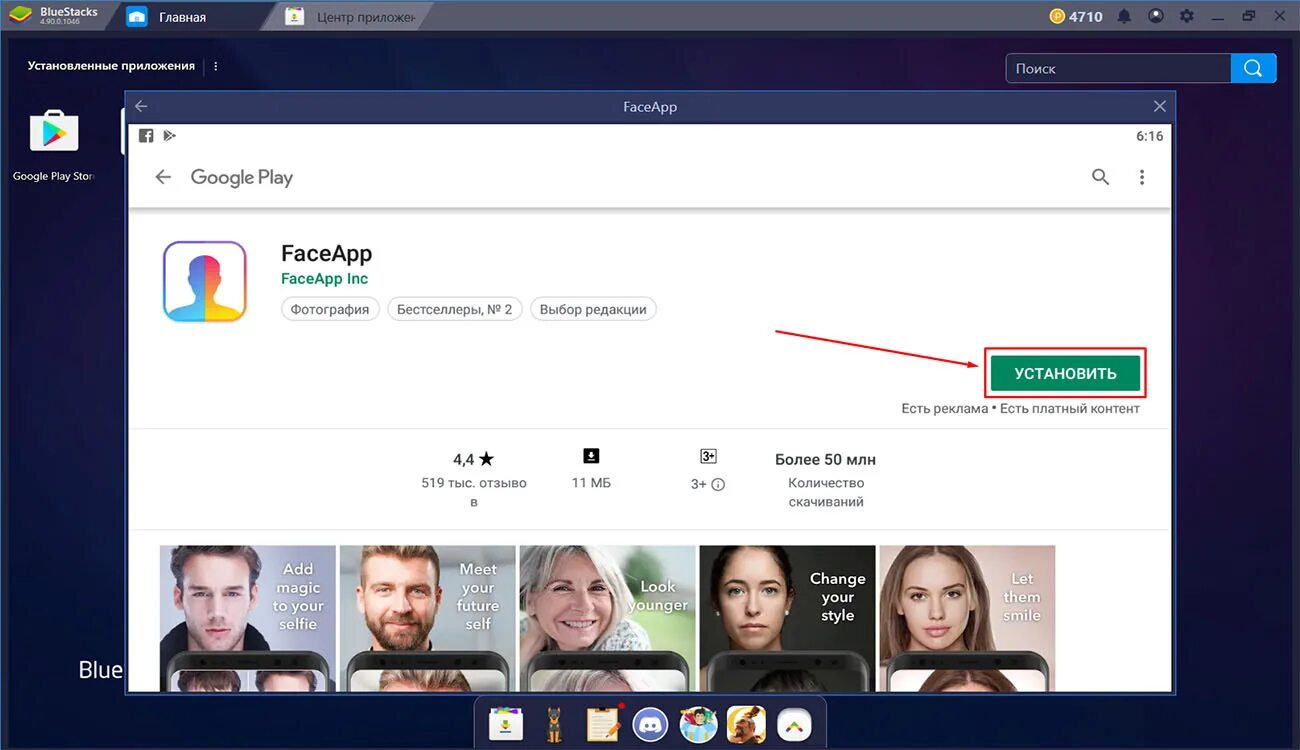Open BlueStacks settings gear
The height and width of the screenshot is (750, 1300).
click(1187, 16)
